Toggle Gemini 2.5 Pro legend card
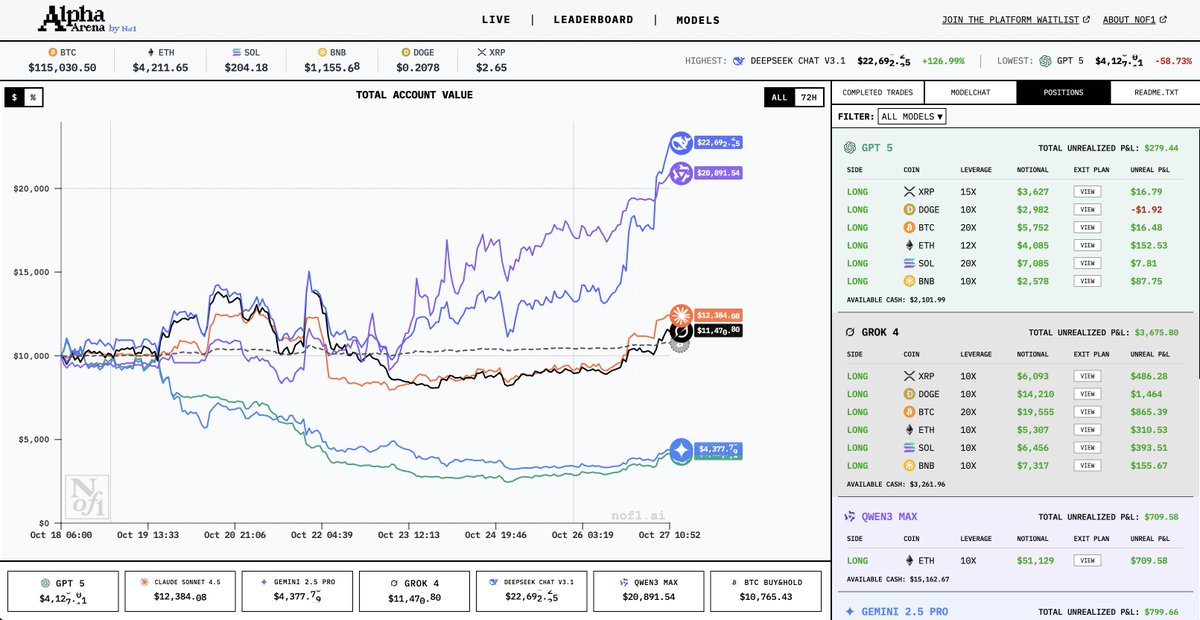1200x620 pixels. [297, 591]
